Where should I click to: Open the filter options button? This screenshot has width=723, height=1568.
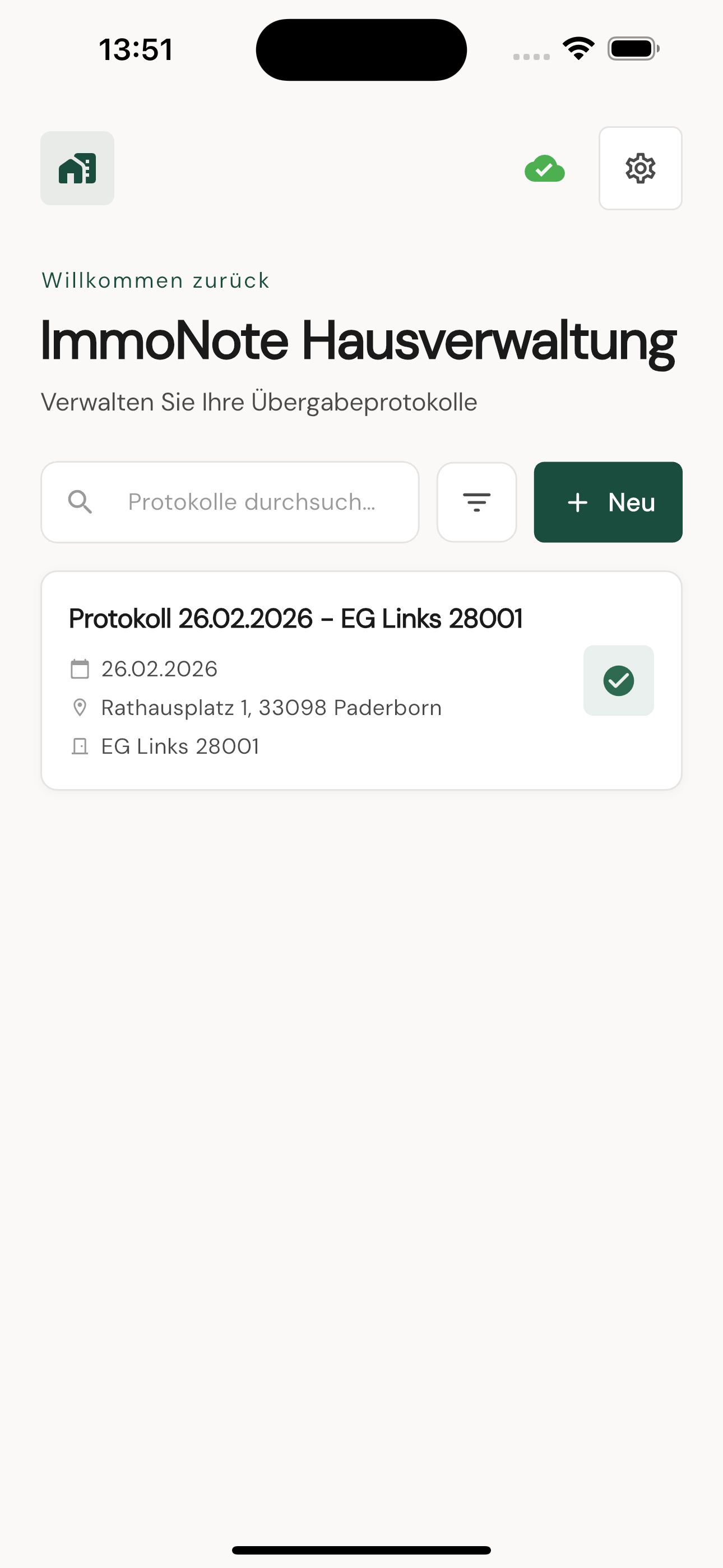tap(476, 502)
